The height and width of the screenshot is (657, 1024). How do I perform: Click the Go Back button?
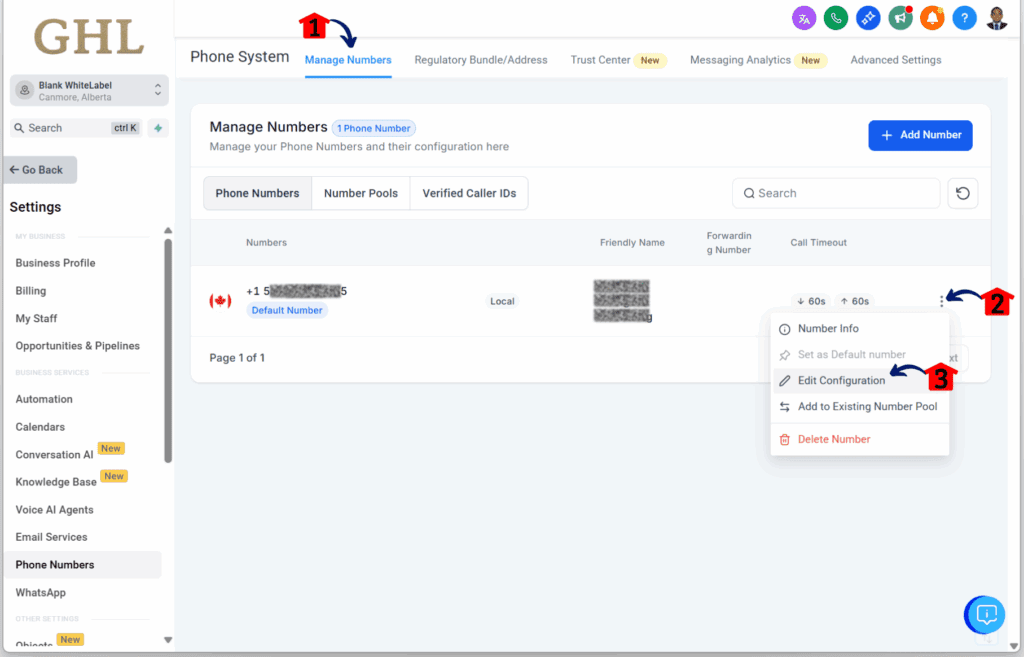[x=40, y=170]
